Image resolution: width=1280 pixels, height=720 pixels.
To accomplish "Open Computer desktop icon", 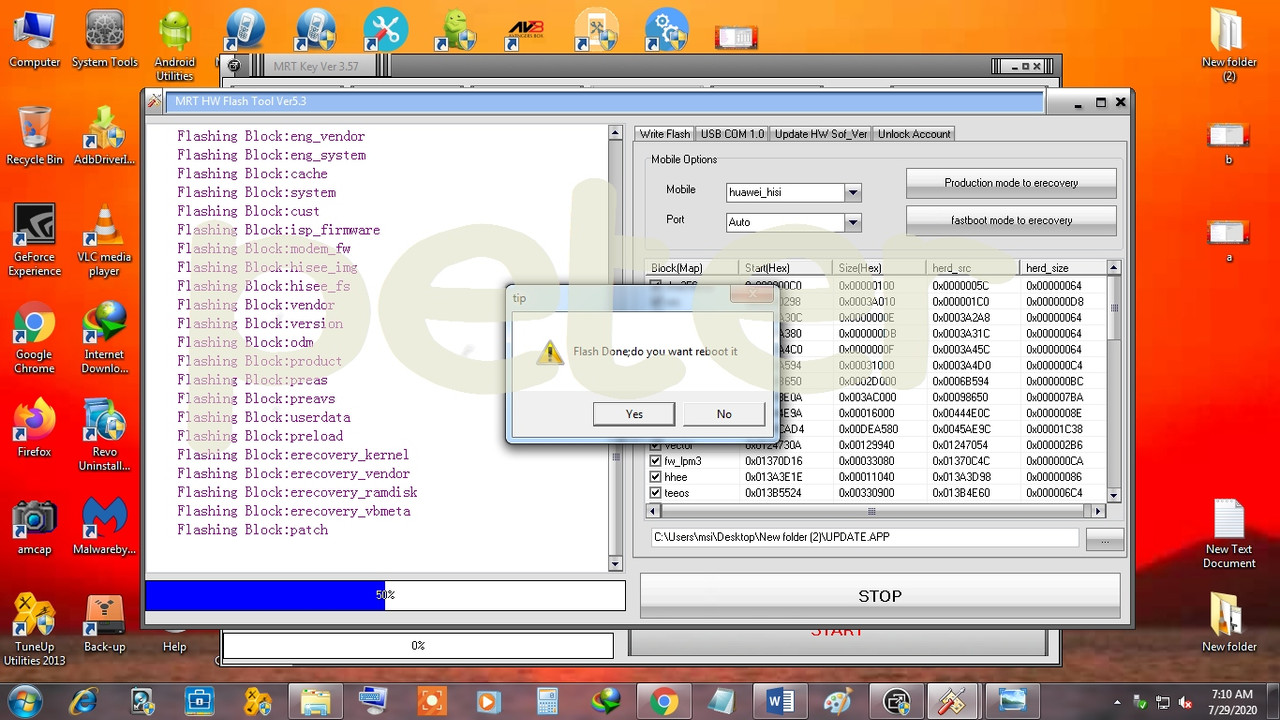I will pos(34,40).
